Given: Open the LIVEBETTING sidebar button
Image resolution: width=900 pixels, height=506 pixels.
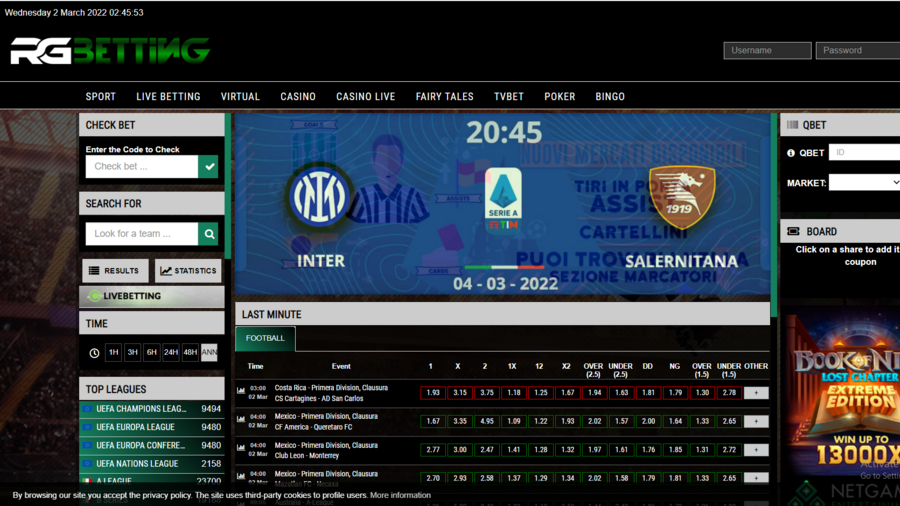Looking at the screenshot, I should pyautogui.click(x=152, y=296).
